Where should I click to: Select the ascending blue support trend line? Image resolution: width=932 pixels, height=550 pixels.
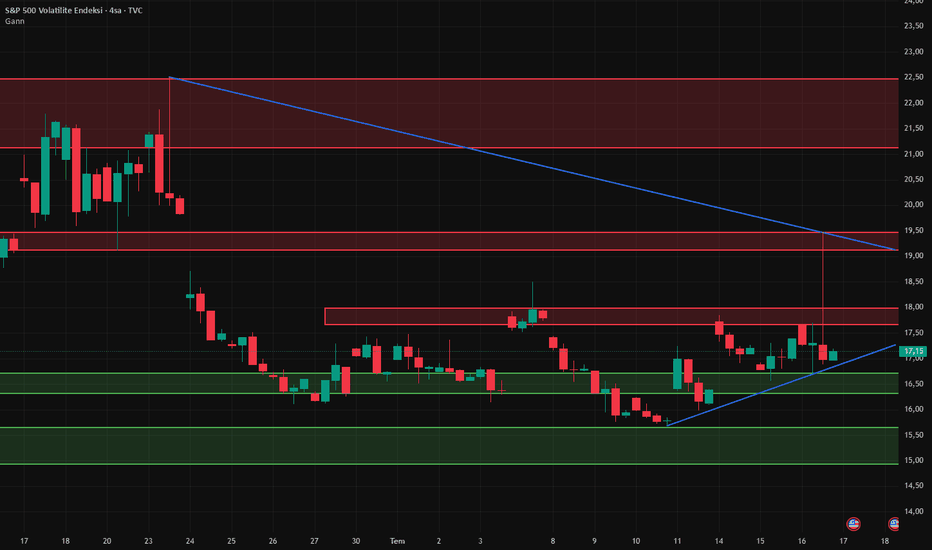[782, 385]
